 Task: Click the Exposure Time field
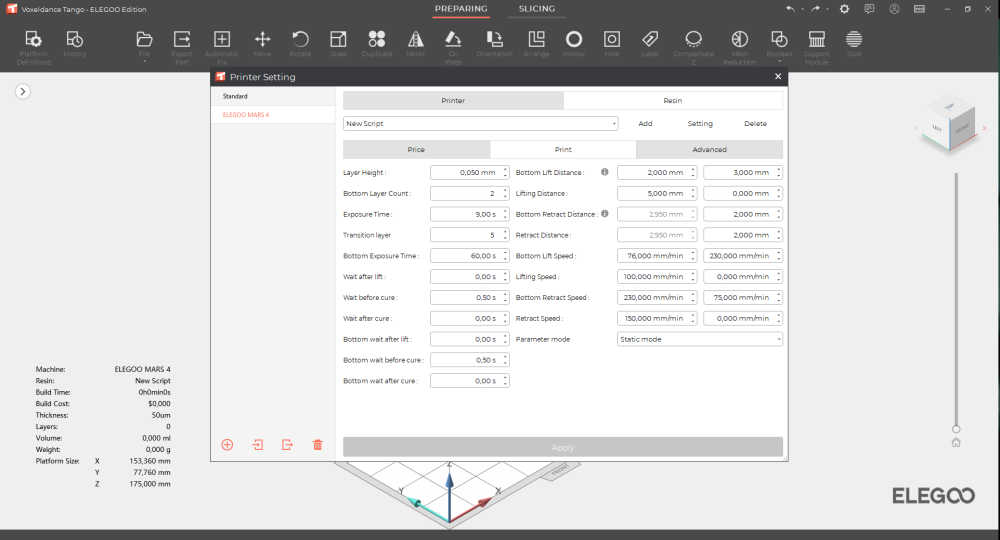469,214
